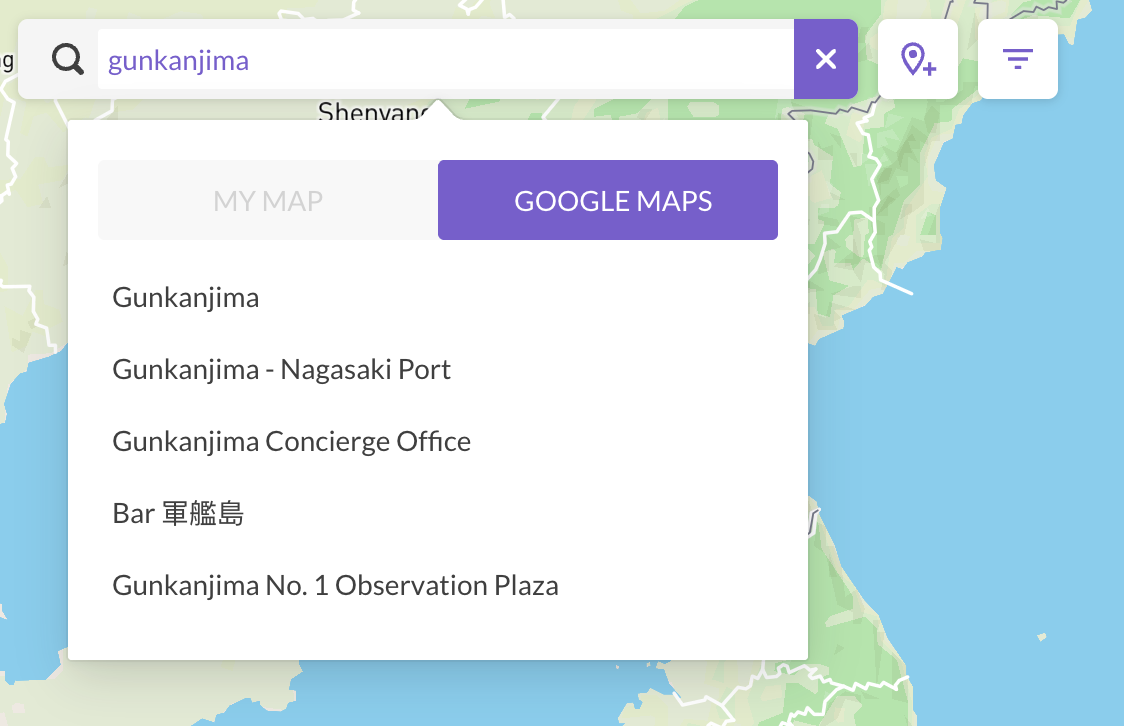
Task: Choose the "Gunkanjima Concierge Office" result
Action: tap(291, 441)
